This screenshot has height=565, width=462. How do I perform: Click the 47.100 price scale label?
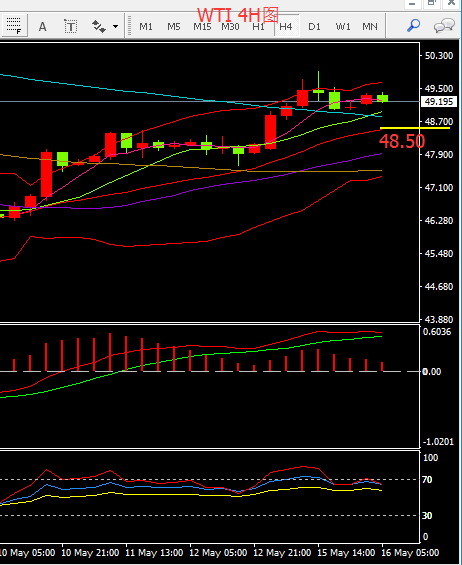(439, 187)
